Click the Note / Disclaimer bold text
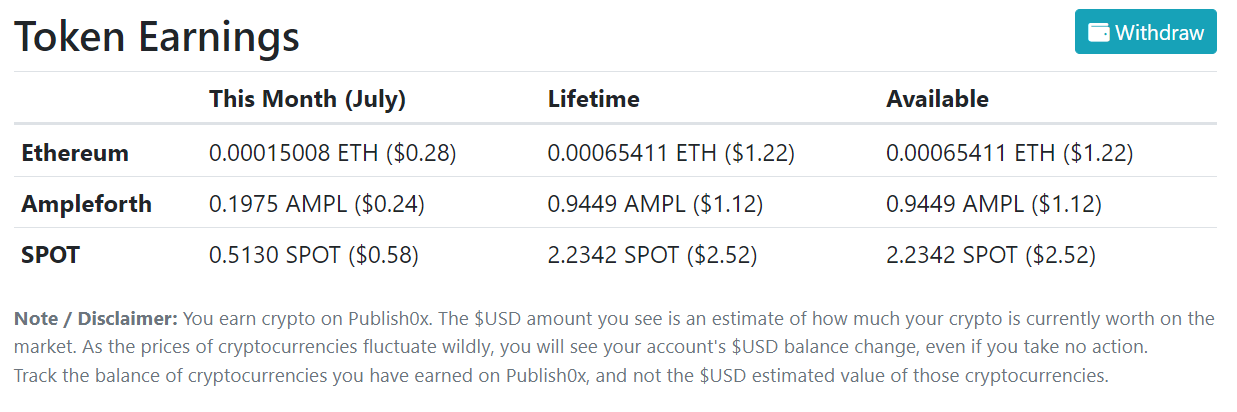The width and height of the screenshot is (1237, 412). point(96,319)
